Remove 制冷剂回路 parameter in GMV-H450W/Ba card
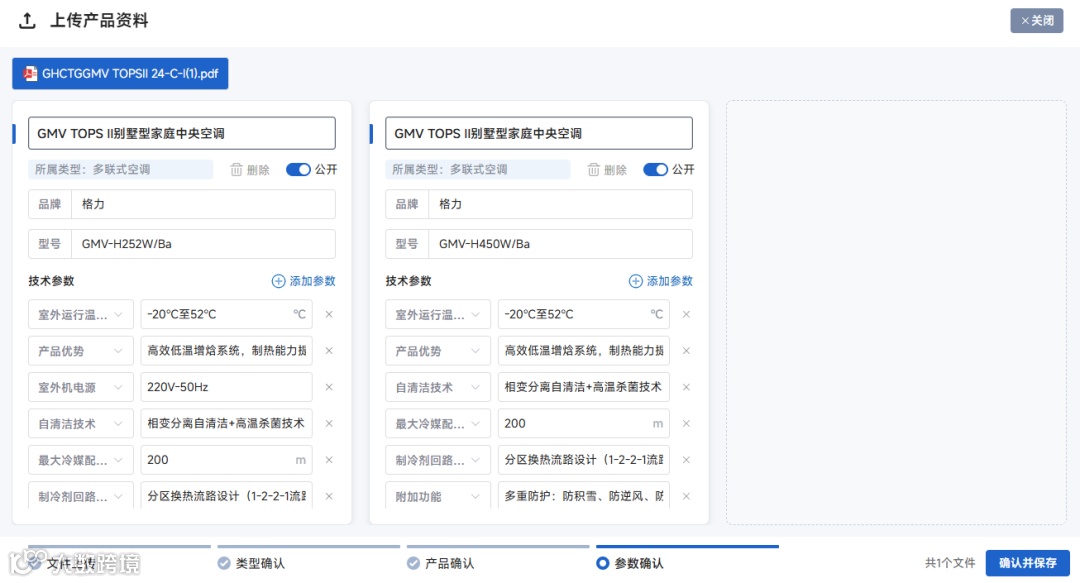Screen dimensions: 1080x583 686,460
